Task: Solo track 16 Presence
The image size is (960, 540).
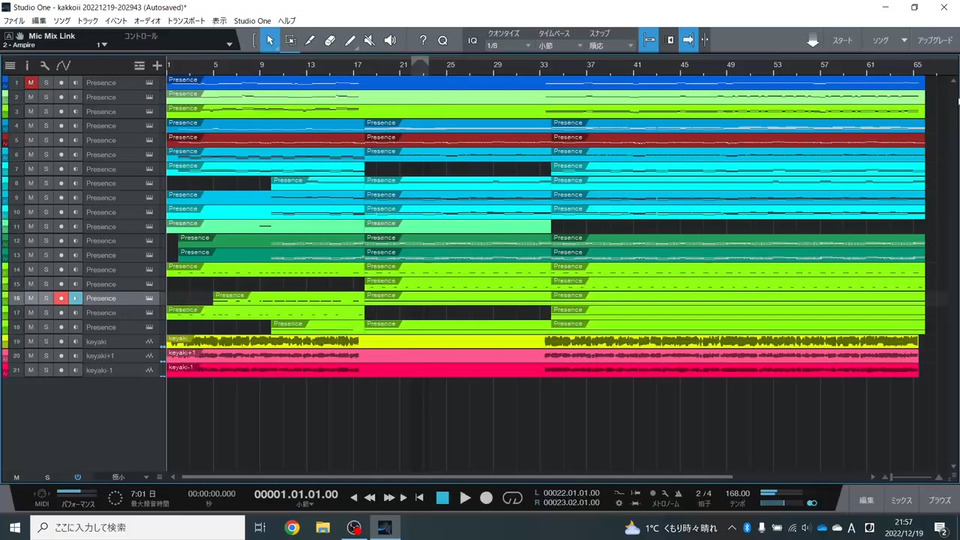Action: 45,298
